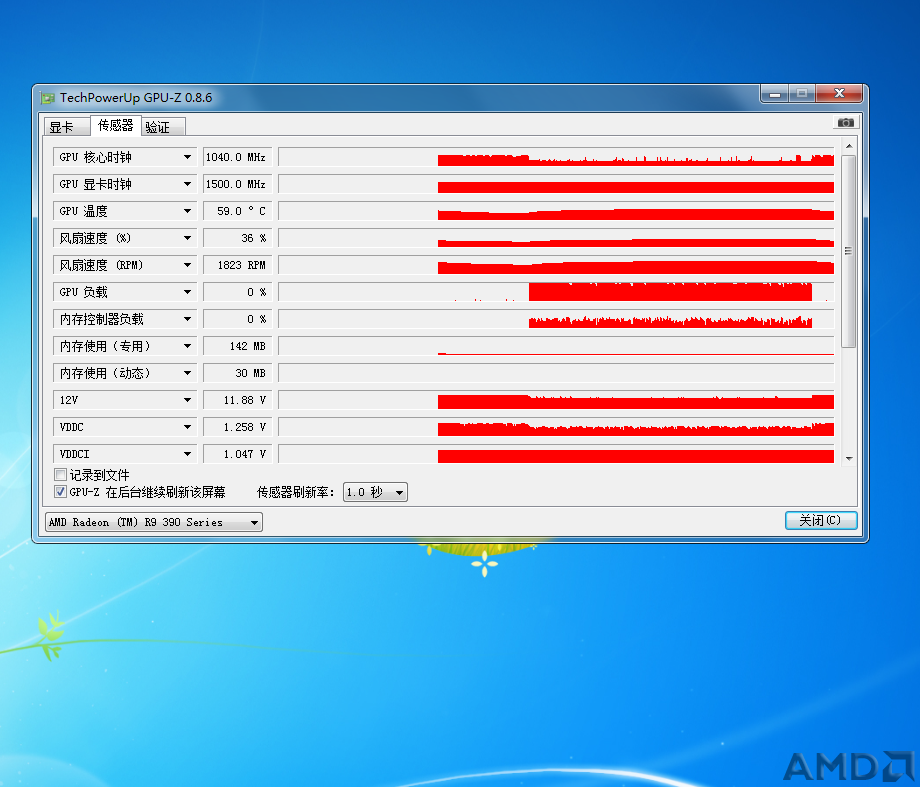Click the GPU 负载 history graph
The width and height of the screenshot is (920, 787).
tap(556, 292)
